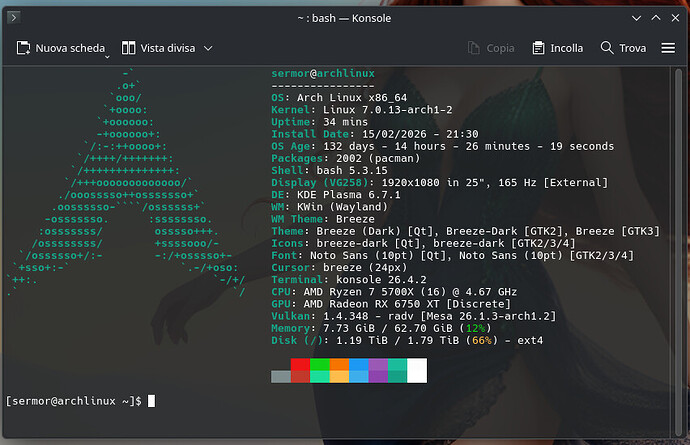690x445 pixels.
Task: Click the "34 mins" uptime value
Action: click(x=345, y=122)
